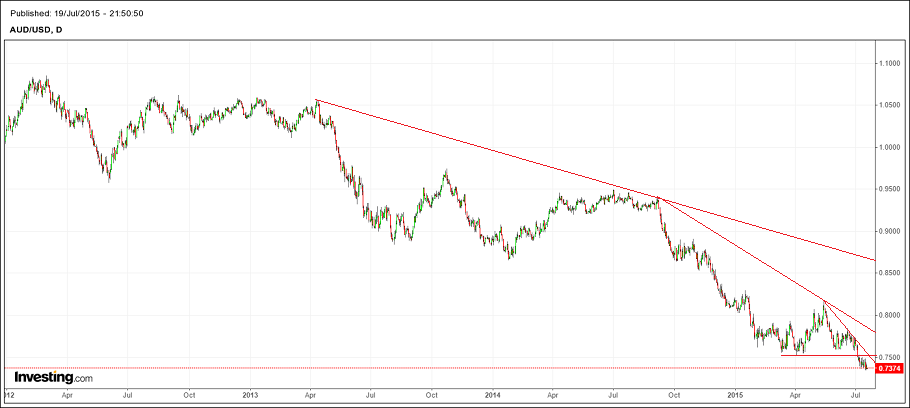910x408 pixels.
Task: Click the Oct label just before 2013
Action: coord(189,393)
